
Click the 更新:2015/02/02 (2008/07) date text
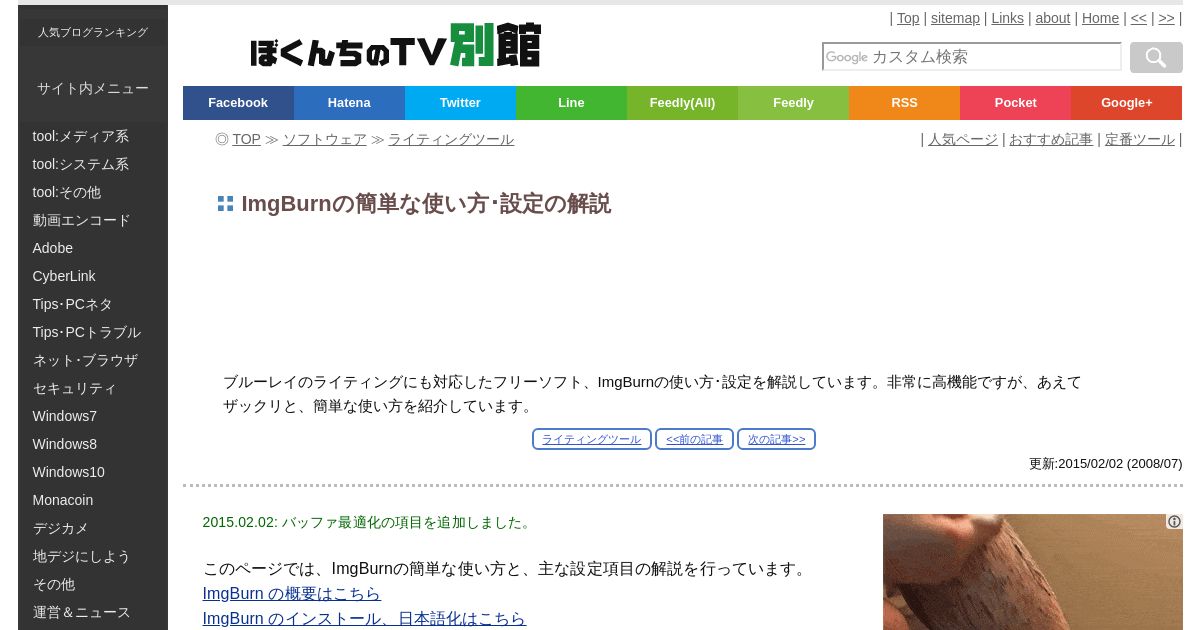(1105, 464)
